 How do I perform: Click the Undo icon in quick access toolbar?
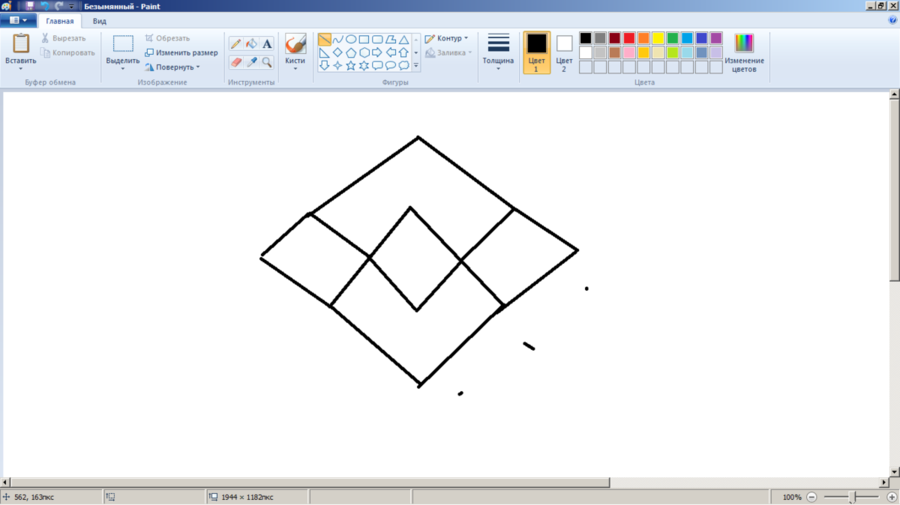point(44,6)
